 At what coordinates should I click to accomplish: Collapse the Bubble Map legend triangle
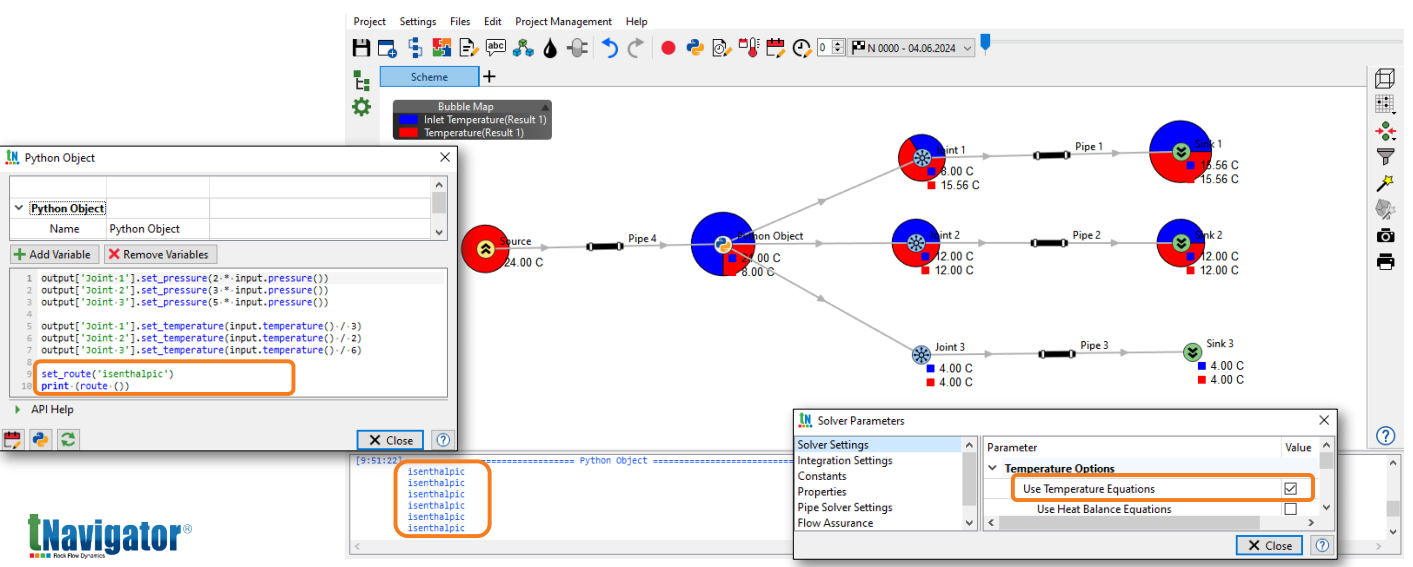pos(544,106)
